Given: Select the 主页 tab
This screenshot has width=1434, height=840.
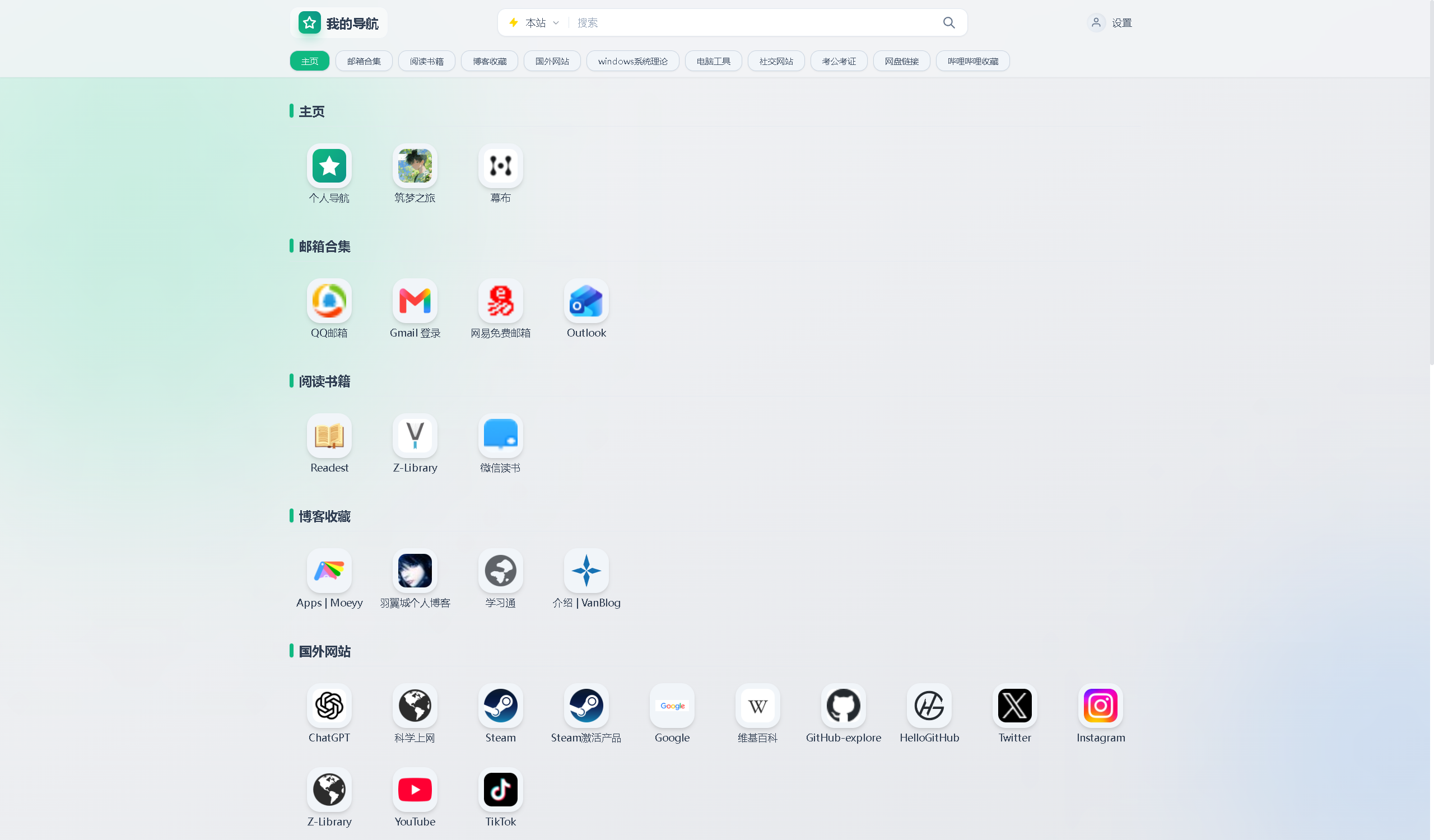Looking at the screenshot, I should click(x=310, y=61).
